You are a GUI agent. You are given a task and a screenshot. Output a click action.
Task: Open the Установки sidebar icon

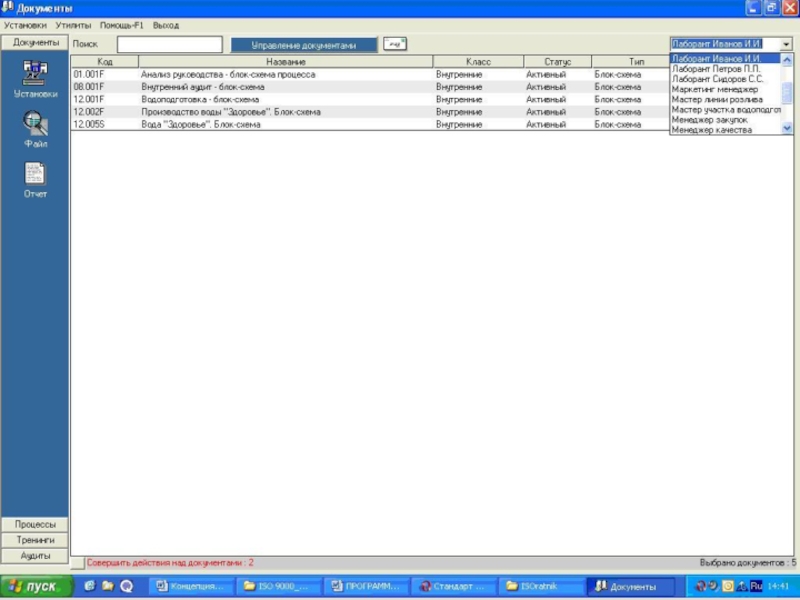(x=35, y=72)
